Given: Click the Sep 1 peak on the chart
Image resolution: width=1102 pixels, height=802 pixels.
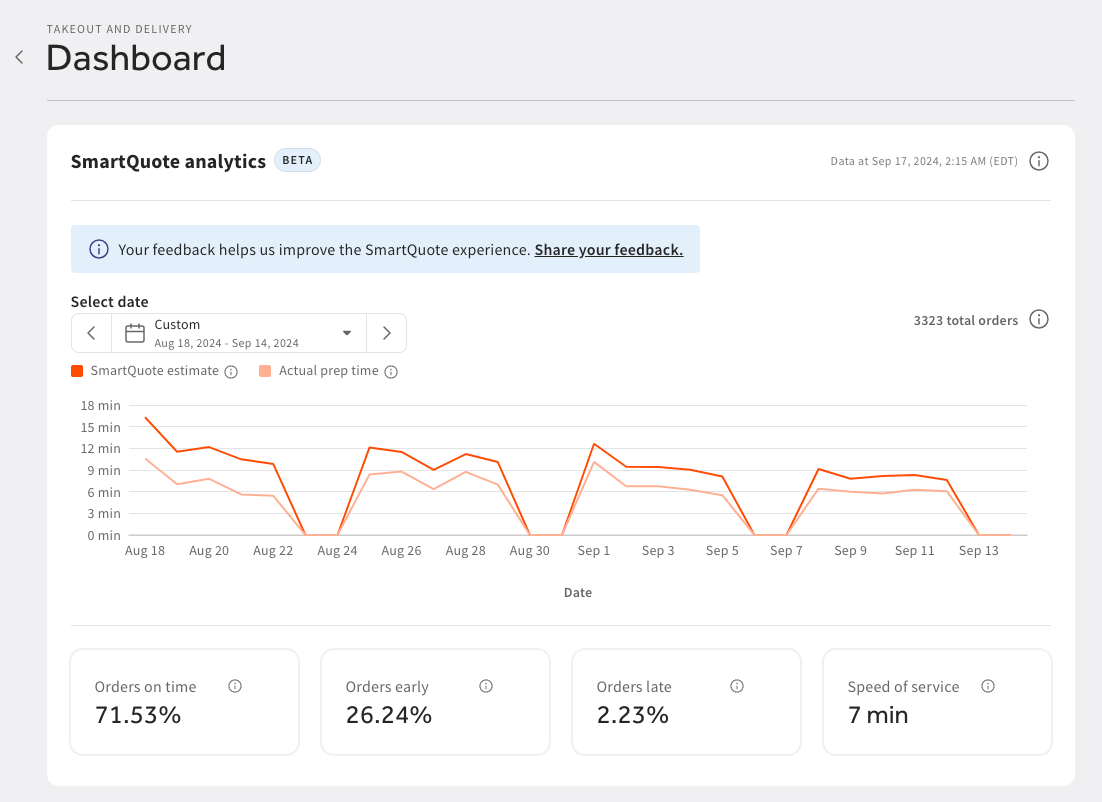Looking at the screenshot, I should [594, 444].
